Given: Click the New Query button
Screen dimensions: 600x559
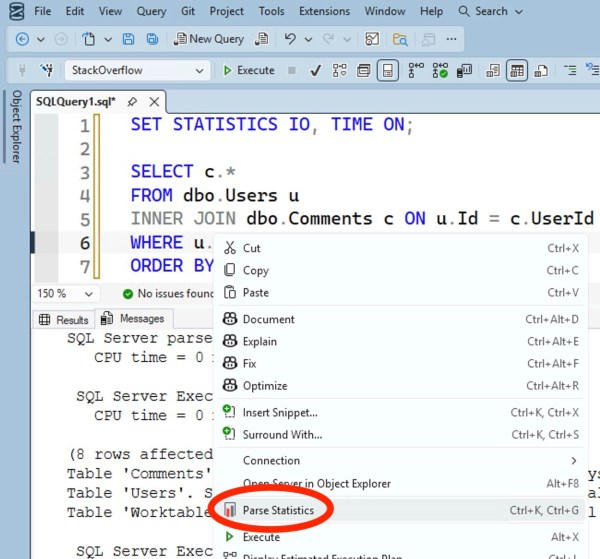Looking at the screenshot, I should click(209, 39).
